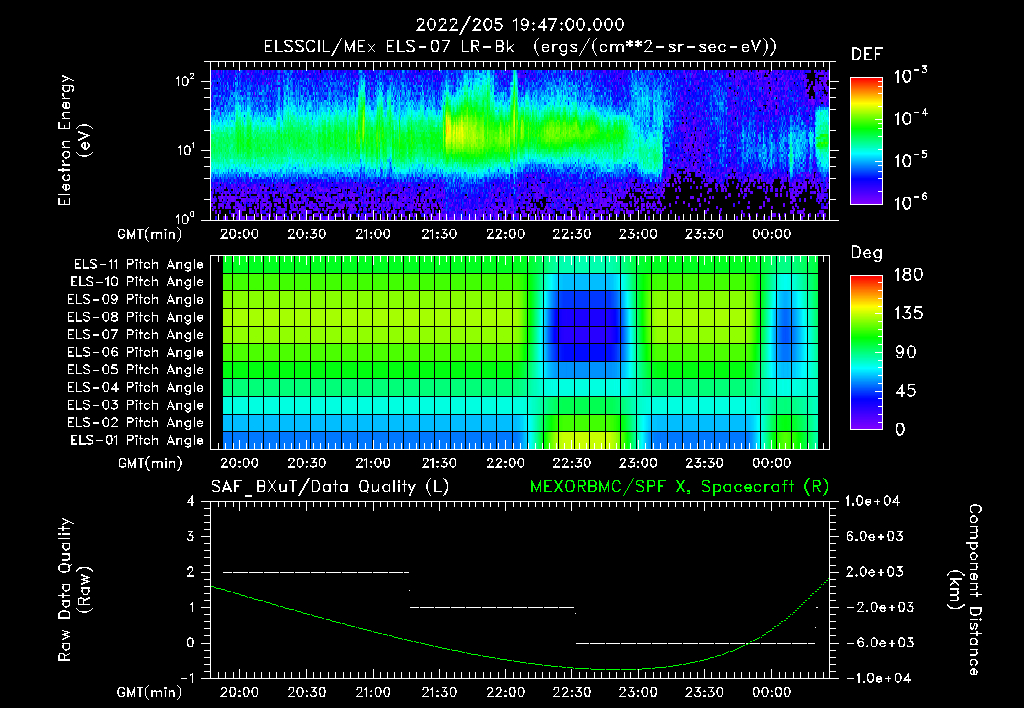This screenshot has width=1024, height=708.
Task: Click the ELS-02 Pitch Angle row label
Action: [136, 423]
